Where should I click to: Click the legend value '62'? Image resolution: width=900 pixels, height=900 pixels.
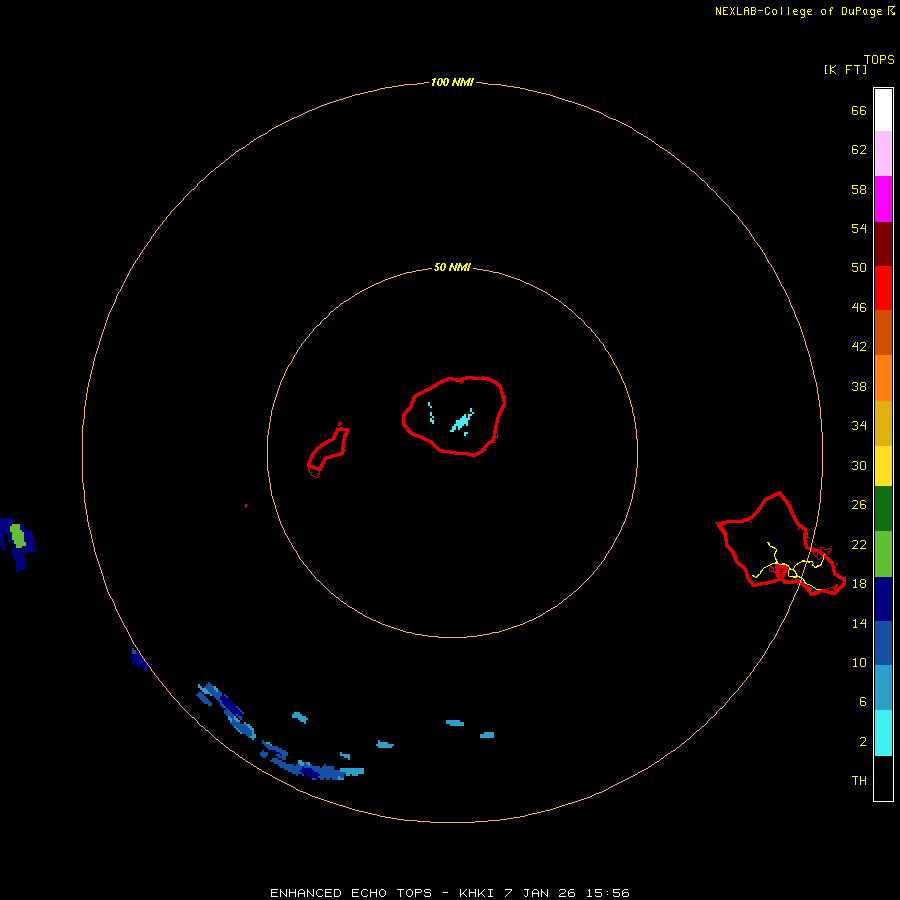coord(859,149)
